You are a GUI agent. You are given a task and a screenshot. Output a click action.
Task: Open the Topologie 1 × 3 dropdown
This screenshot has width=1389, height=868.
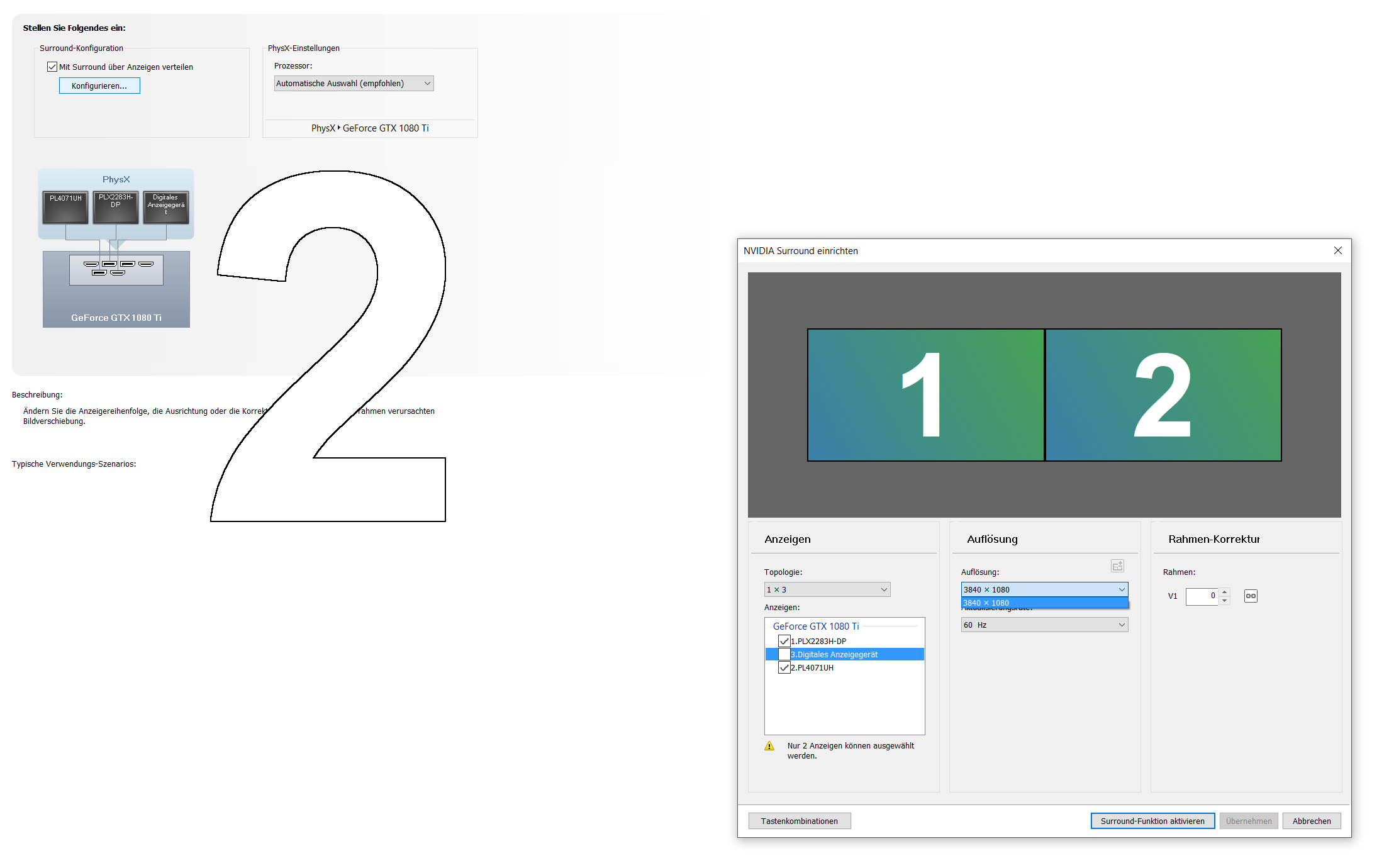827,589
